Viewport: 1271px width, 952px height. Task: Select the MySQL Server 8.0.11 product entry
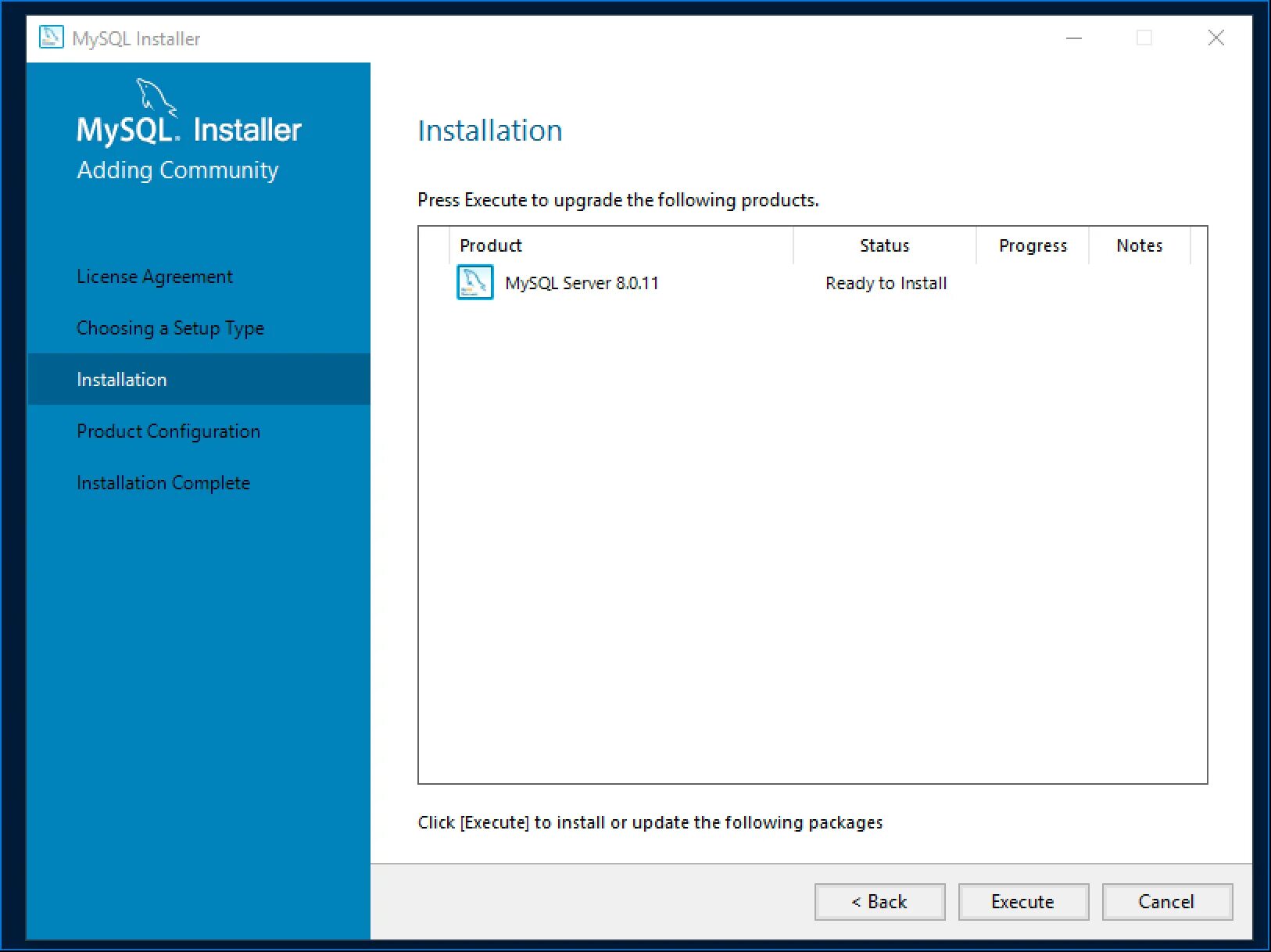(x=582, y=283)
